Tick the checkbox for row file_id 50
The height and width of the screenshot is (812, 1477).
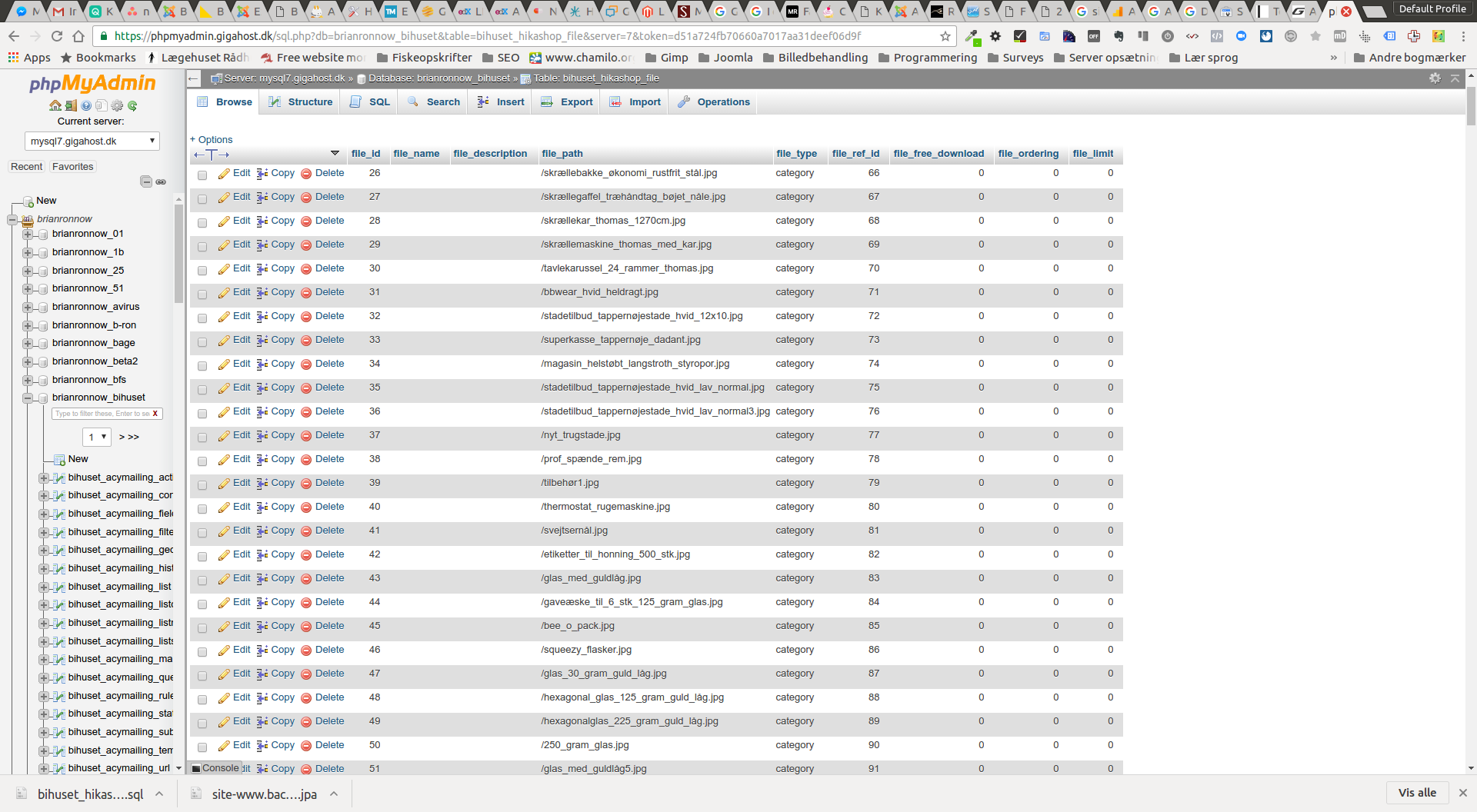pos(202,747)
